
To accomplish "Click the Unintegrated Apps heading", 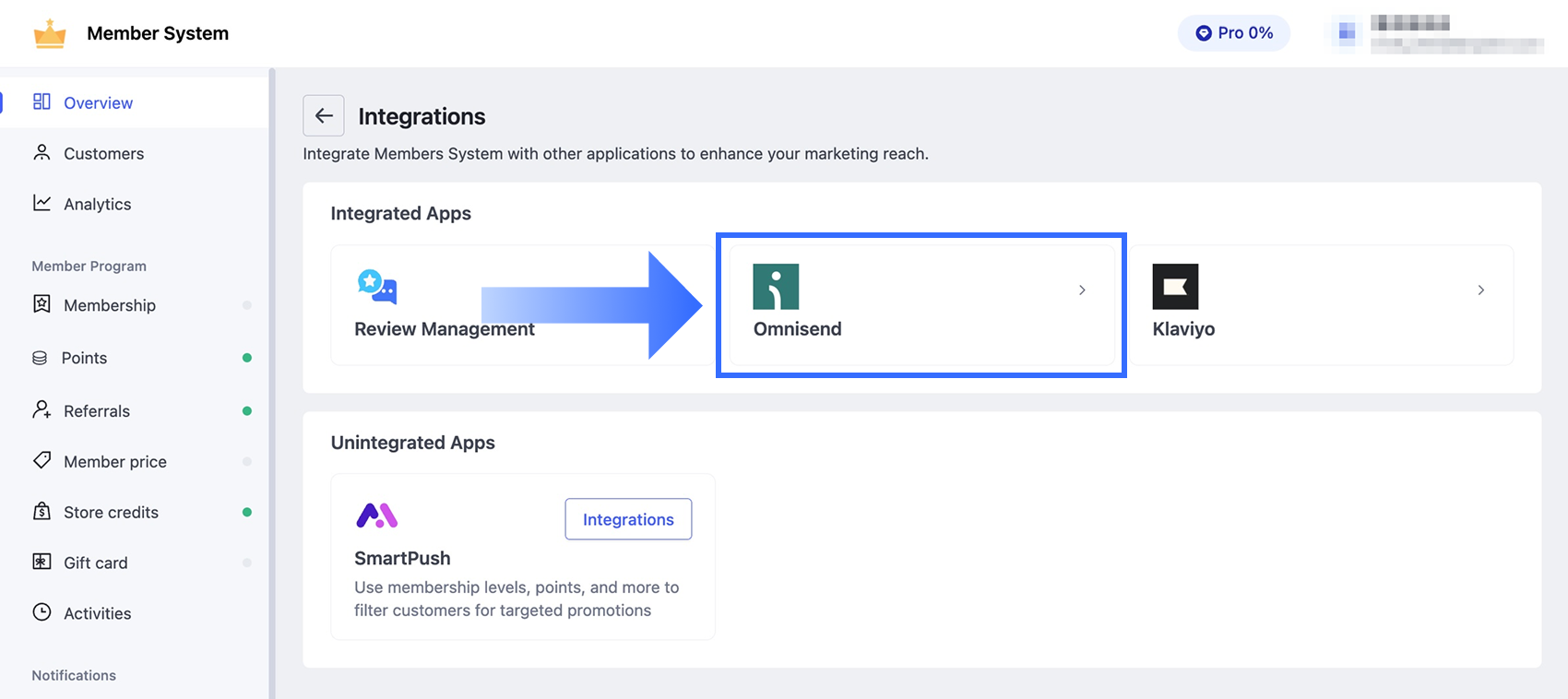I will coord(412,443).
